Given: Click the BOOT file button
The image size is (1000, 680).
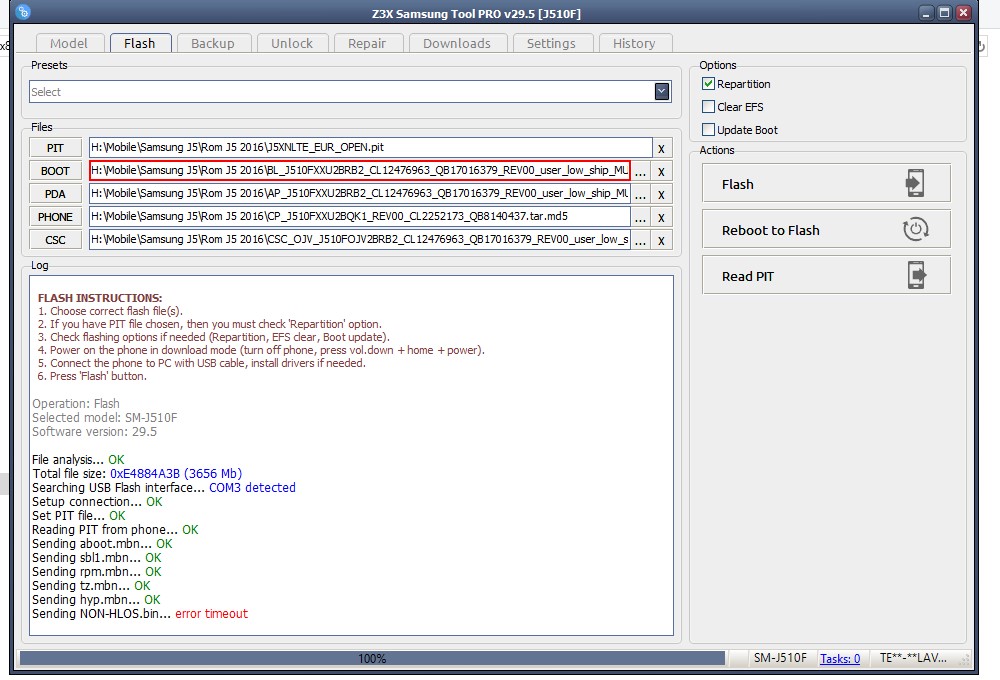Looking at the screenshot, I should [55, 171].
